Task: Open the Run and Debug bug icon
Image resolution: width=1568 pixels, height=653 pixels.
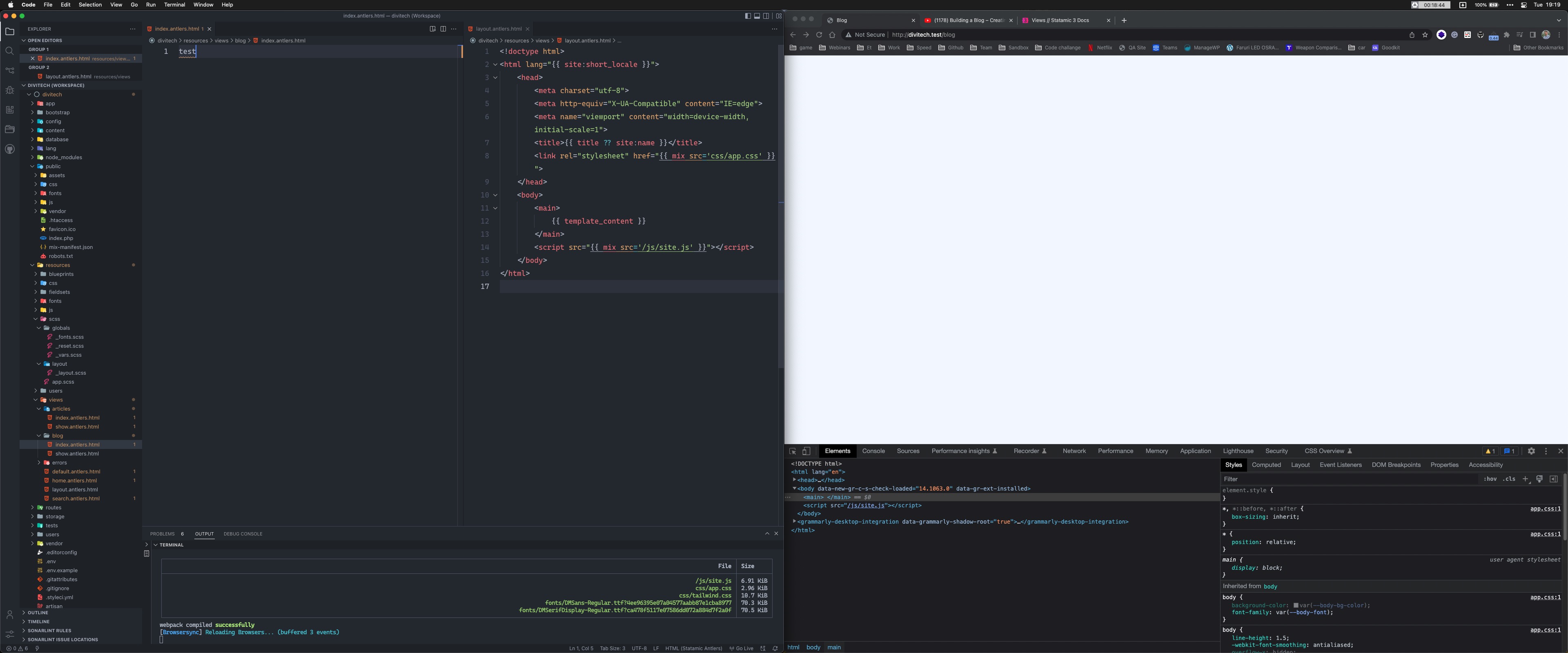Action: [10, 90]
